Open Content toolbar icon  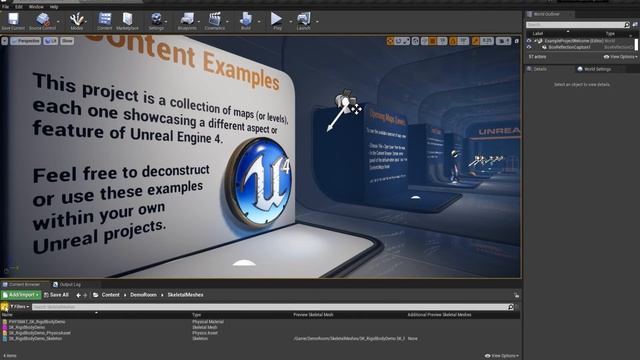(x=104, y=21)
